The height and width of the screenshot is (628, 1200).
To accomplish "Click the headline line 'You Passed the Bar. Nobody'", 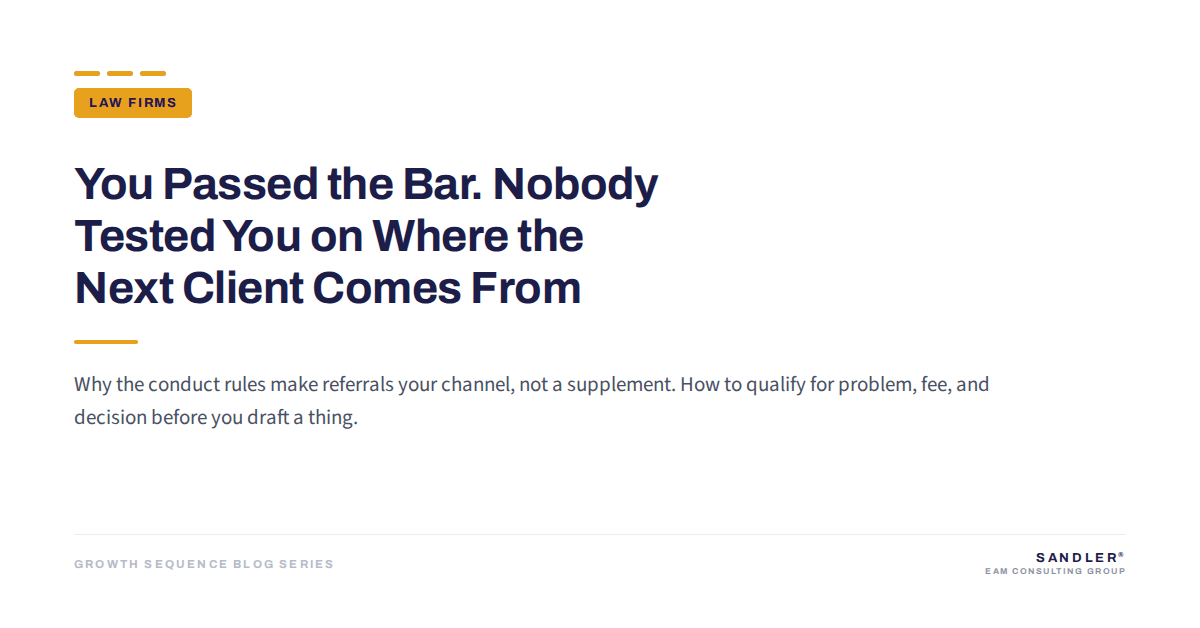I will coord(366,185).
